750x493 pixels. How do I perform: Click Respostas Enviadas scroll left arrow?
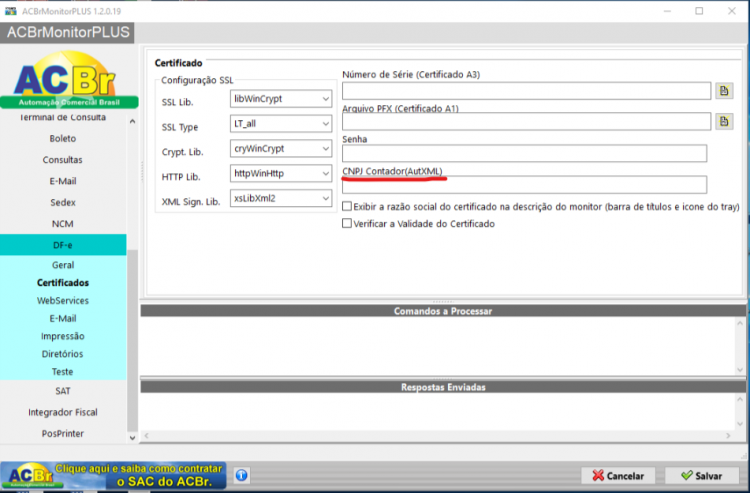coord(147,436)
